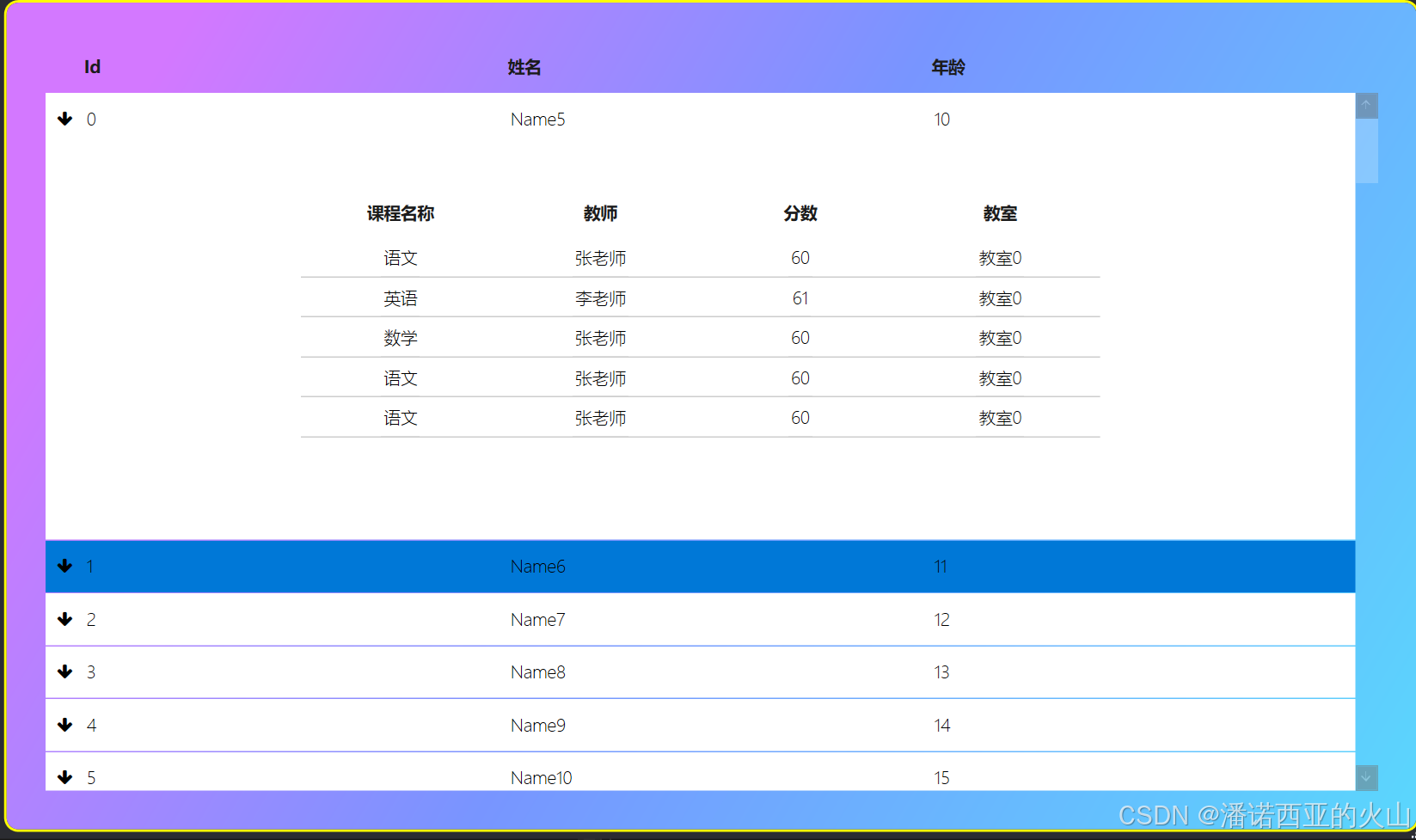Select the Name9 cell

point(538,726)
